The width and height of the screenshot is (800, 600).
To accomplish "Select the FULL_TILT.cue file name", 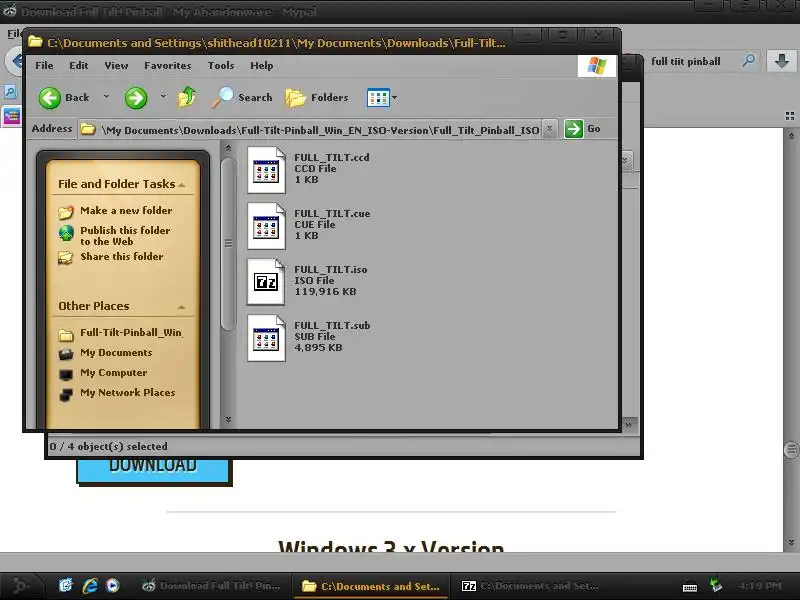I will coord(332,214).
